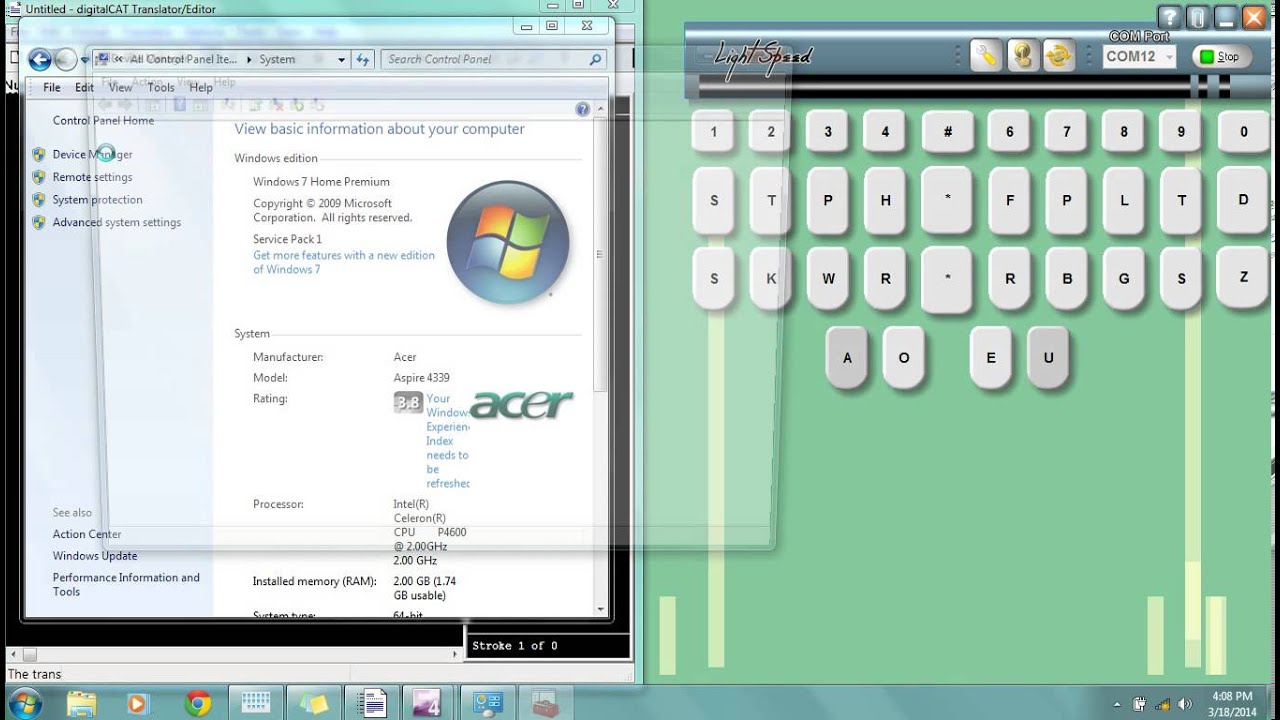This screenshot has width=1280, height=720.
Task: Open the Edit menu in Control Panel
Action: pos(84,87)
